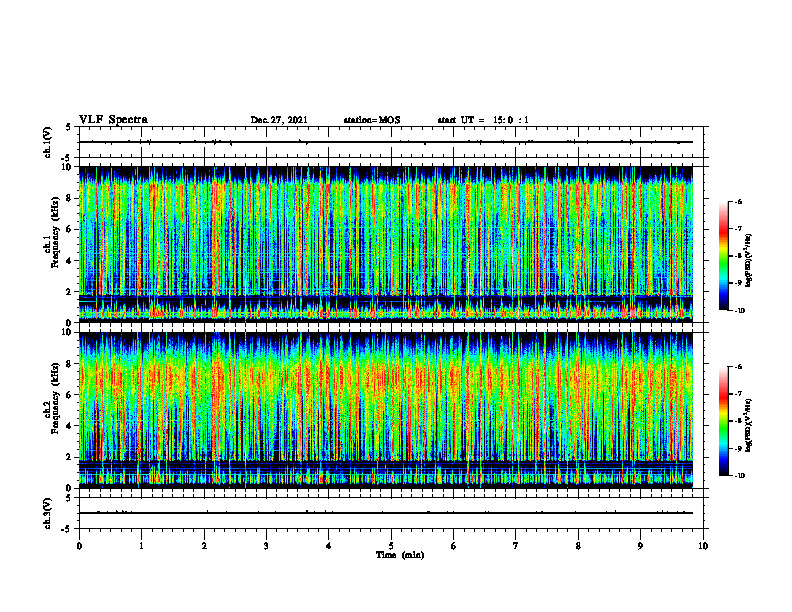Click the ch.1 spectrogram color scale bar
This screenshot has width=792, height=612.
[723, 256]
